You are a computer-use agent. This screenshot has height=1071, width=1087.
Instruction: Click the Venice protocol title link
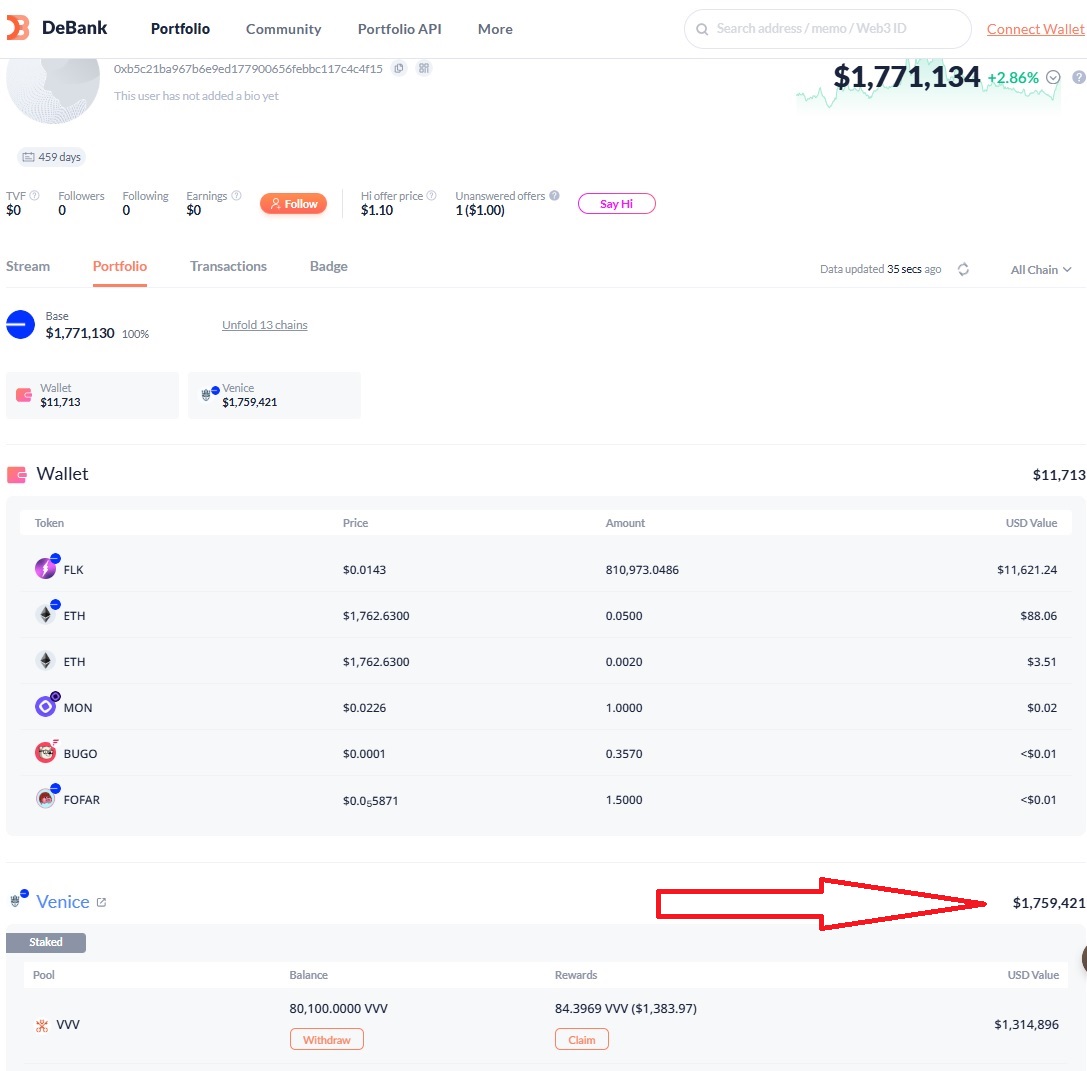[62, 901]
